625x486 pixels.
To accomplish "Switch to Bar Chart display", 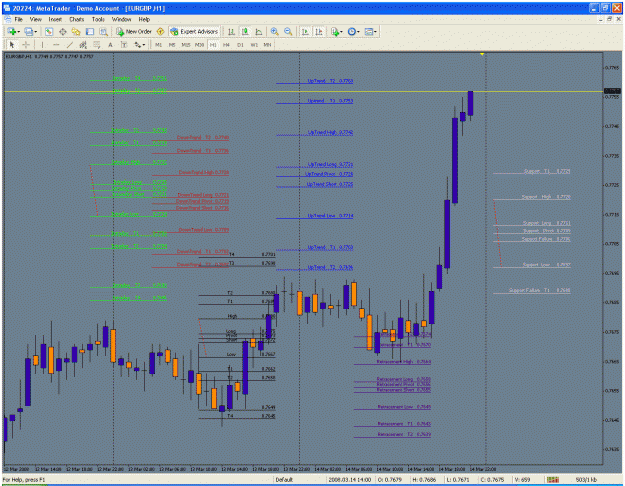I will click(x=231, y=31).
